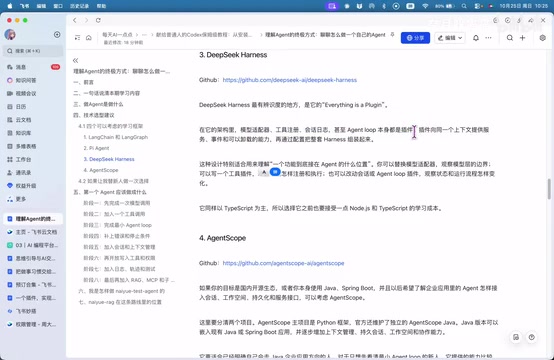Click the 分享 share button
This screenshot has height=360, width=554.
[415, 38]
